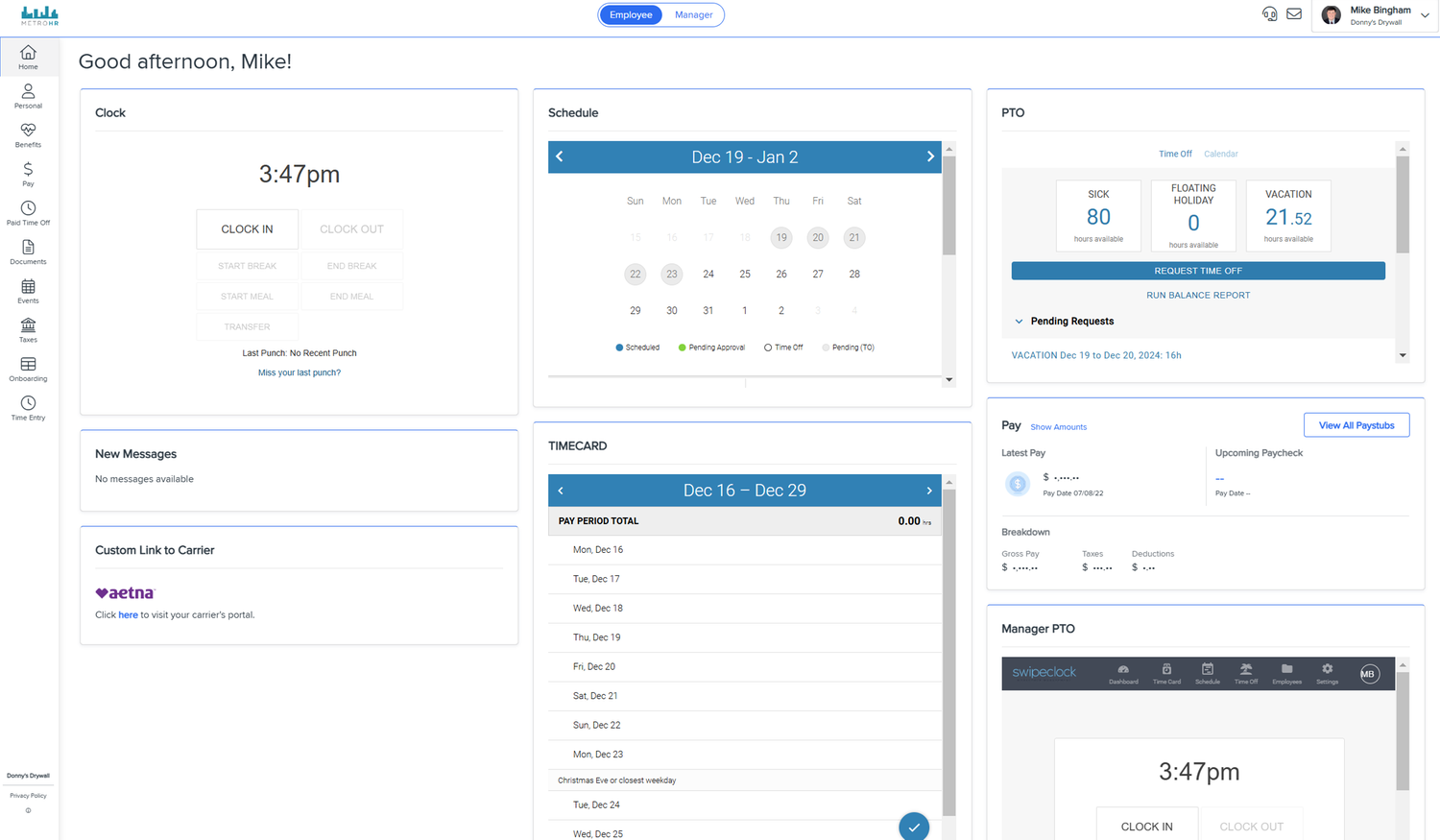Open the Taxes sidebar icon
Viewport: 1440px width, 840px height.
pyautogui.click(x=28, y=330)
